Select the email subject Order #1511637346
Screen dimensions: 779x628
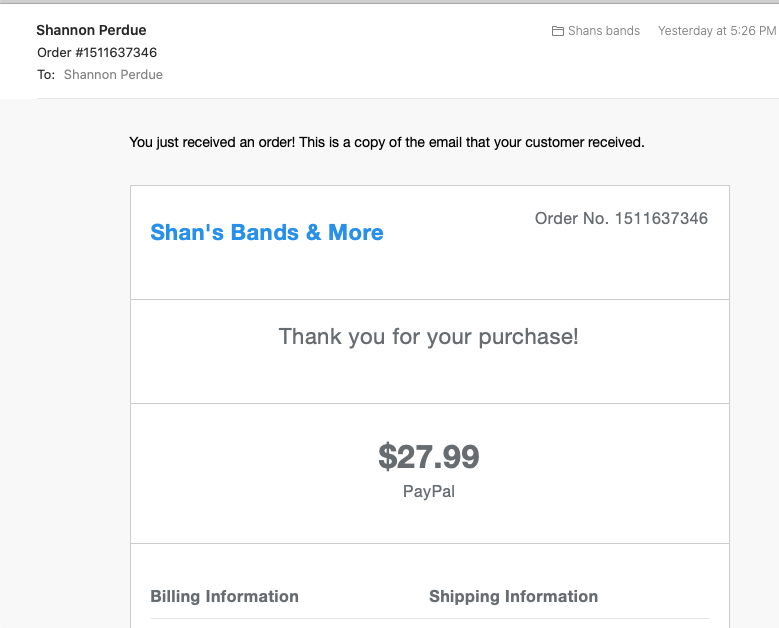(97, 52)
